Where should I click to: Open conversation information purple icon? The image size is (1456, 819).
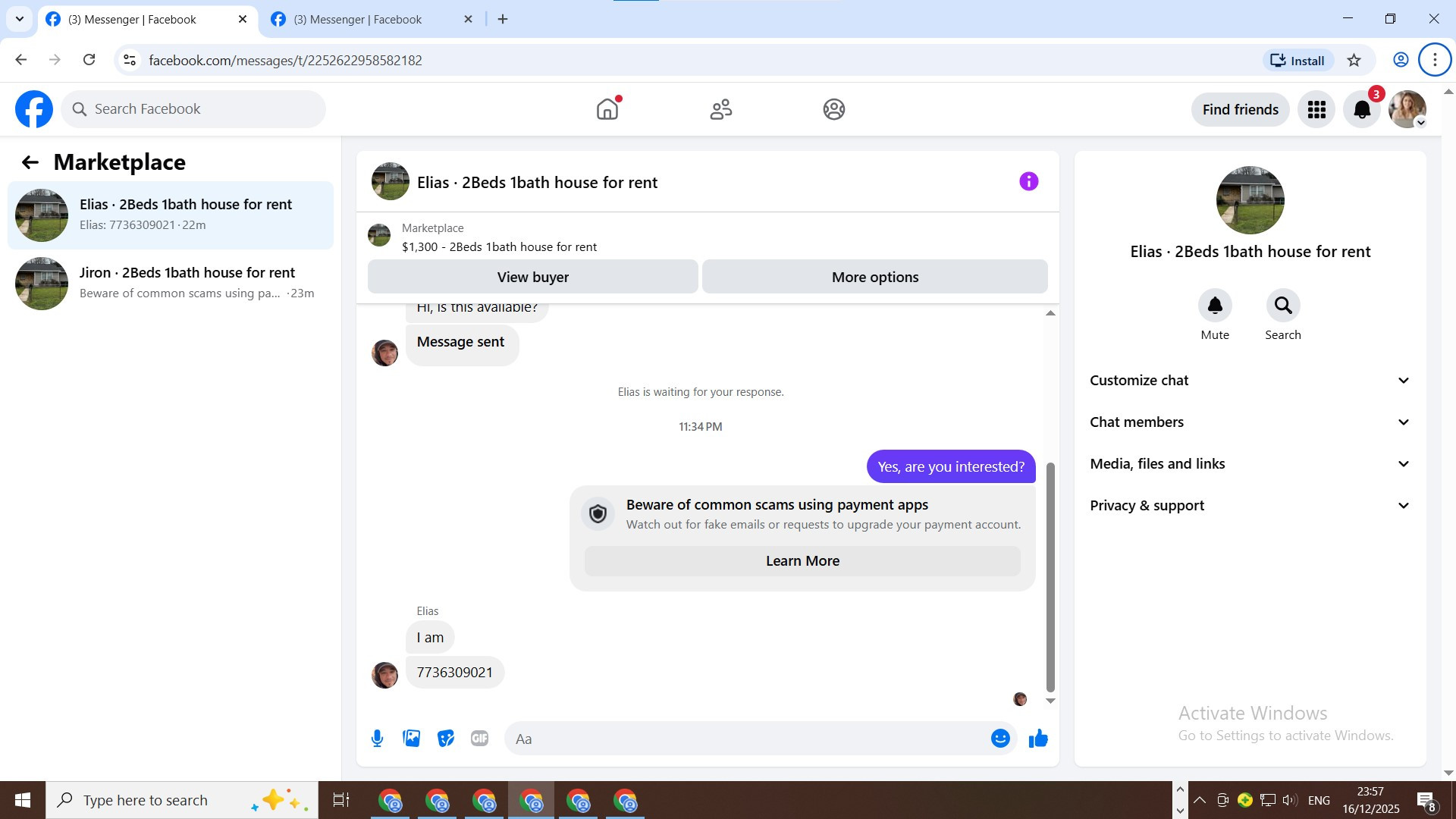[1028, 181]
